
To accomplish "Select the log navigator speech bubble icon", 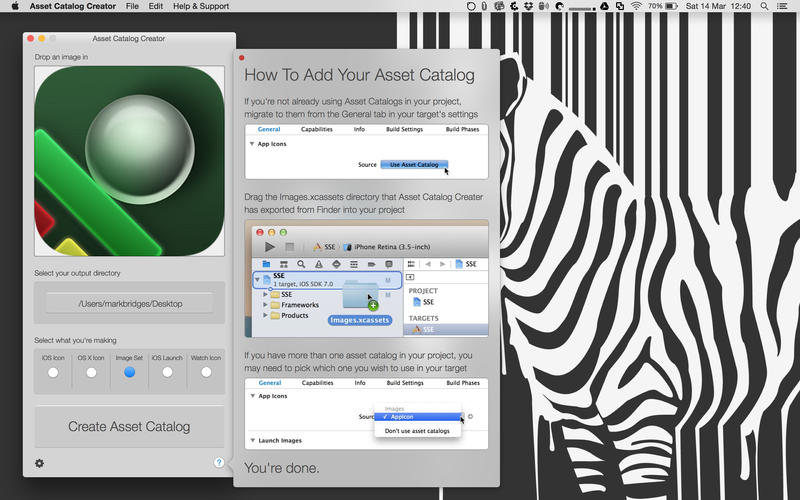I will pyautogui.click(x=389, y=264).
